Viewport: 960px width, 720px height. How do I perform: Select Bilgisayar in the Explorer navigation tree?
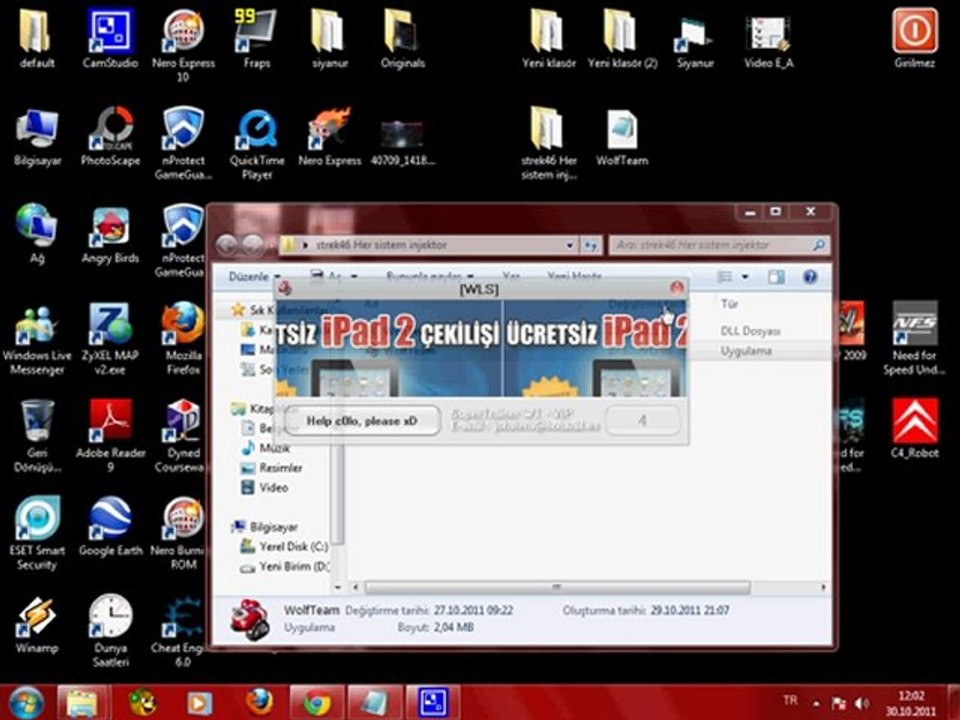(265, 527)
